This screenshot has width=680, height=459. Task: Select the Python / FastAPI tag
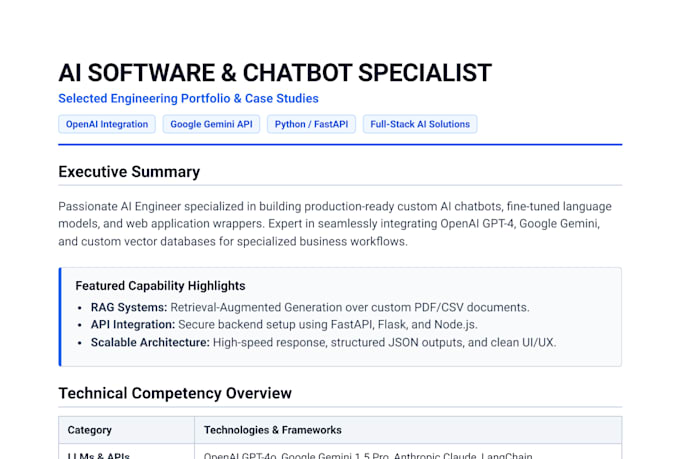[x=311, y=124]
